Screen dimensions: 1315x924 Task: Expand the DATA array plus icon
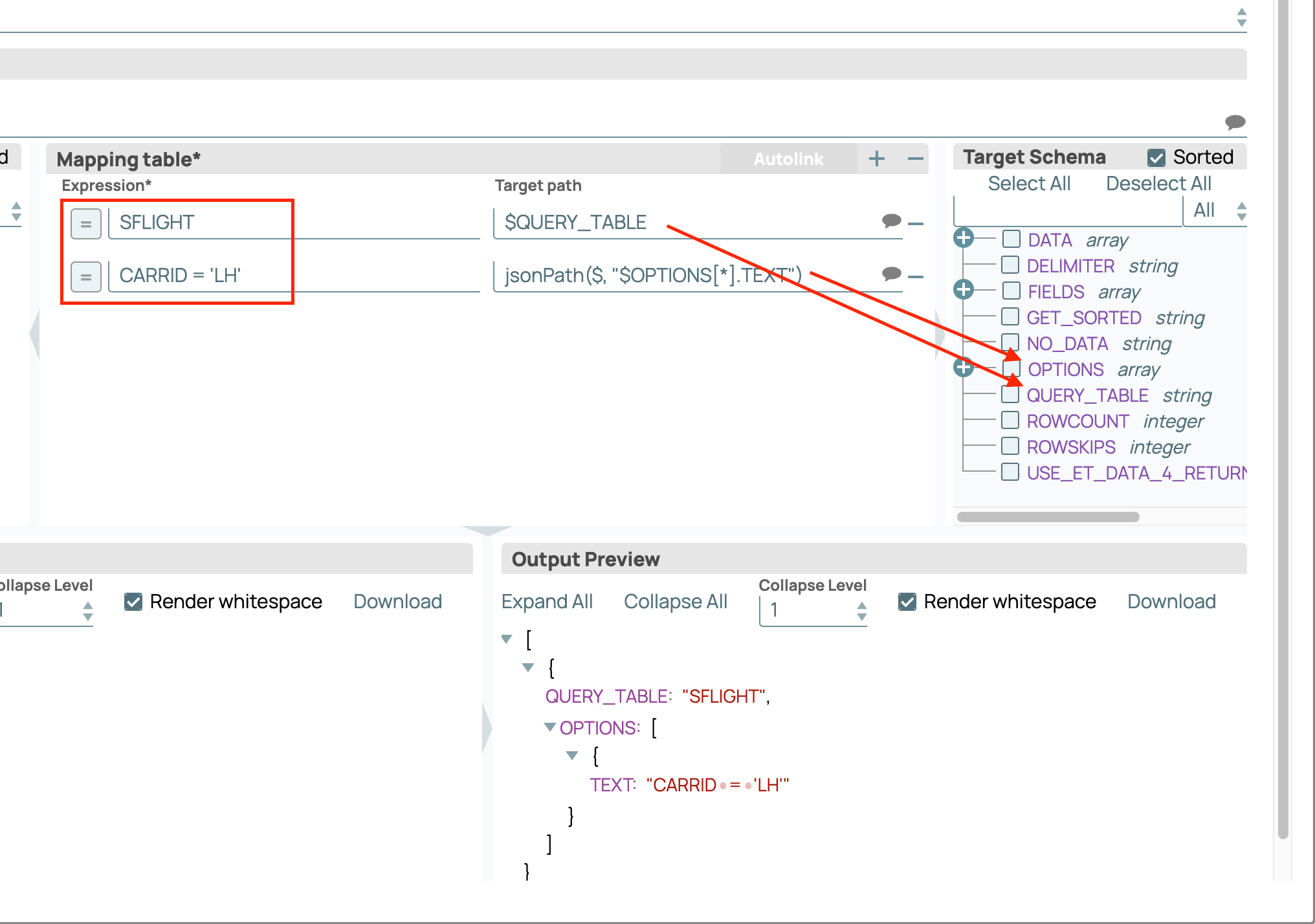click(x=964, y=238)
